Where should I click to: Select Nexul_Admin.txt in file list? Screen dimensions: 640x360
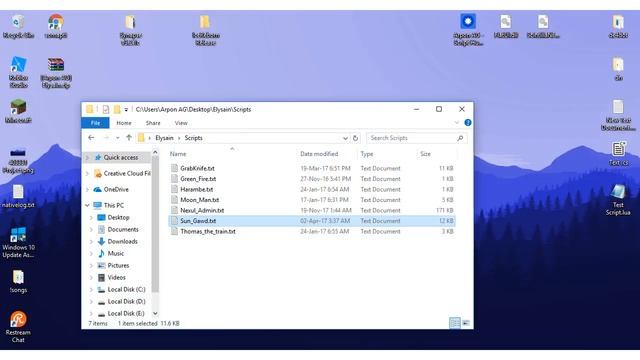(x=312, y=210)
